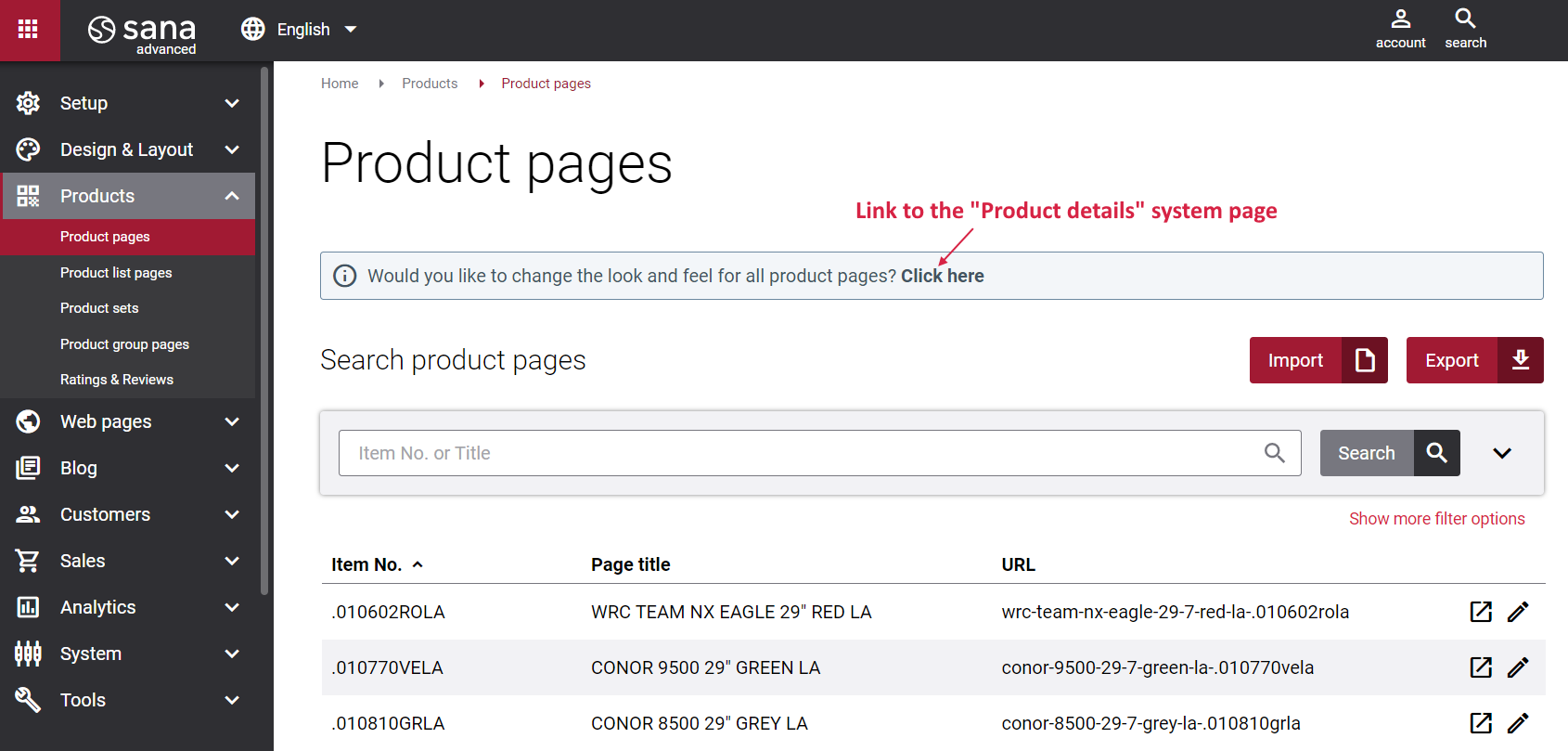
Task: Click the Export download icon
Action: click(1521, 360)
